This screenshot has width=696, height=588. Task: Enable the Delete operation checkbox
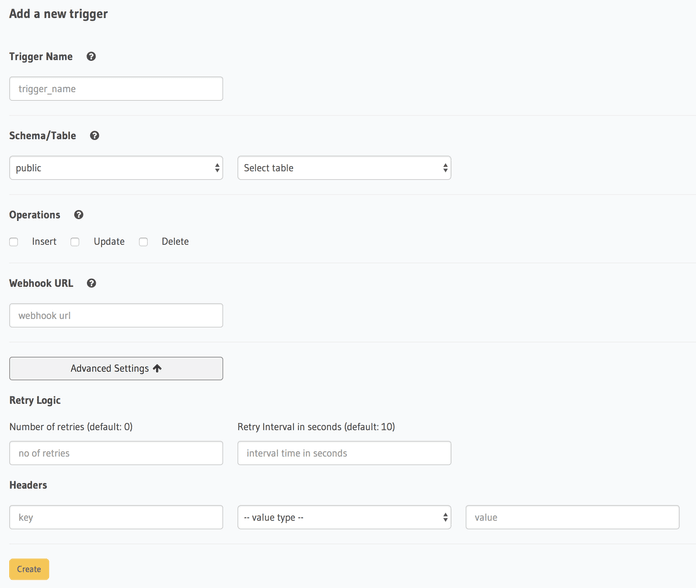click(x=143, y=242)
